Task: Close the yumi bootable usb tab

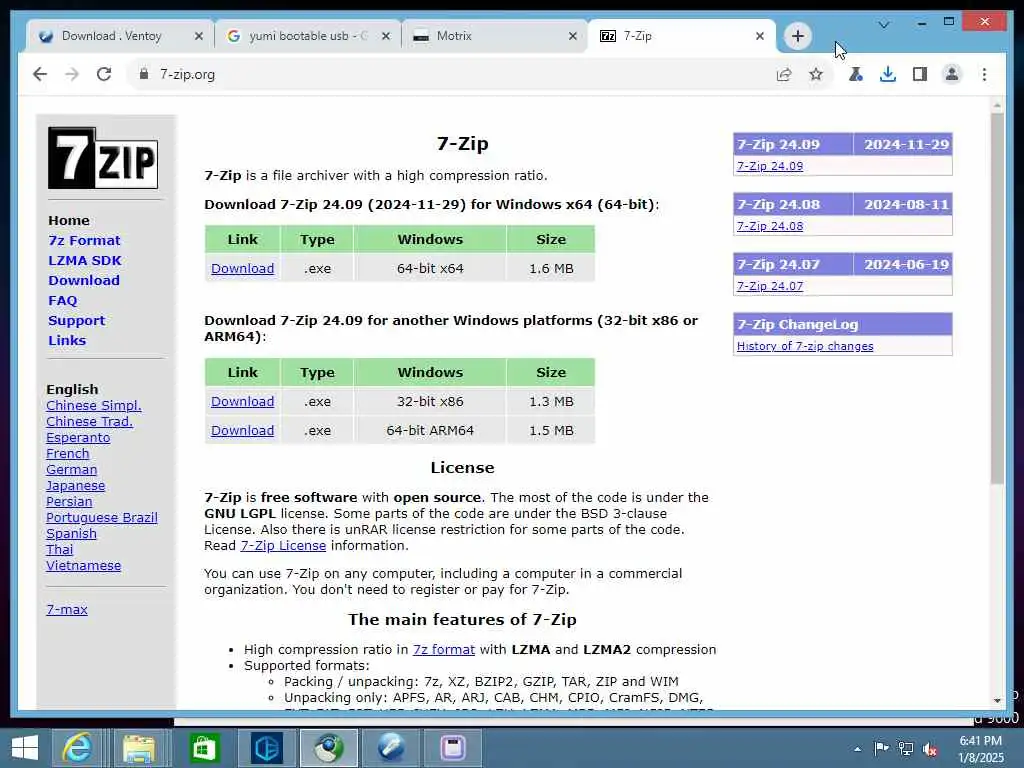Action: [386, 36]
